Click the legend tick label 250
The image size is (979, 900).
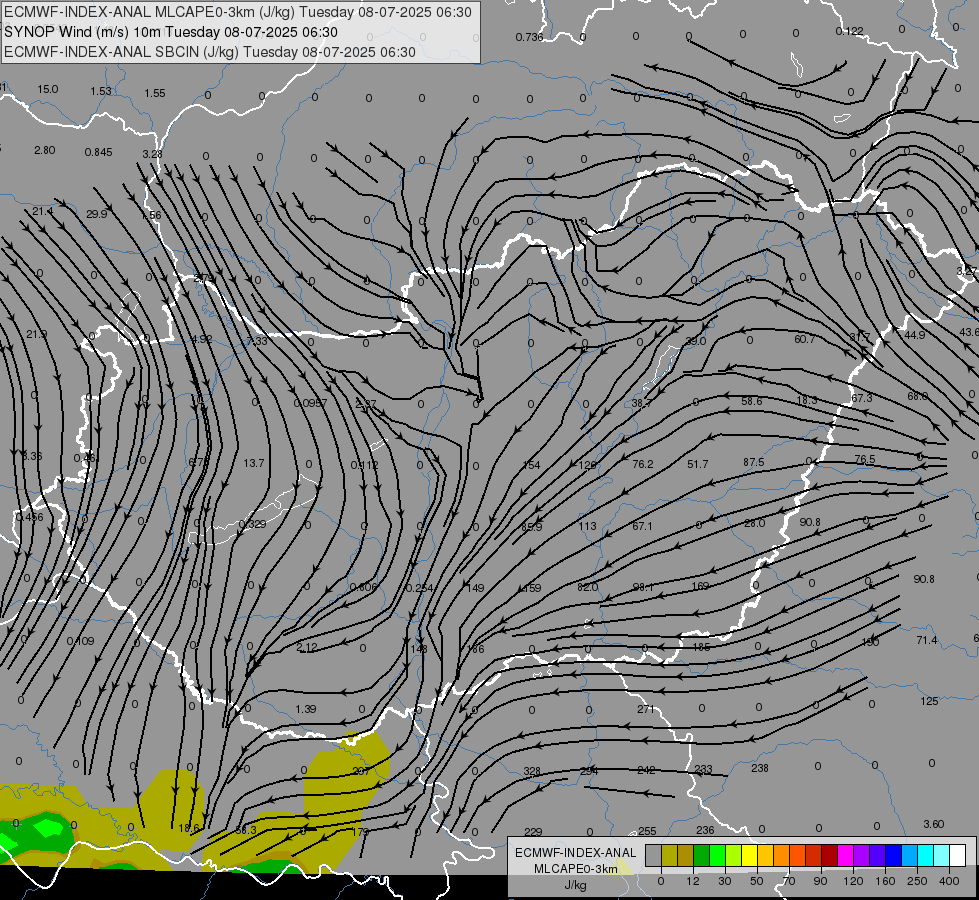917,881
